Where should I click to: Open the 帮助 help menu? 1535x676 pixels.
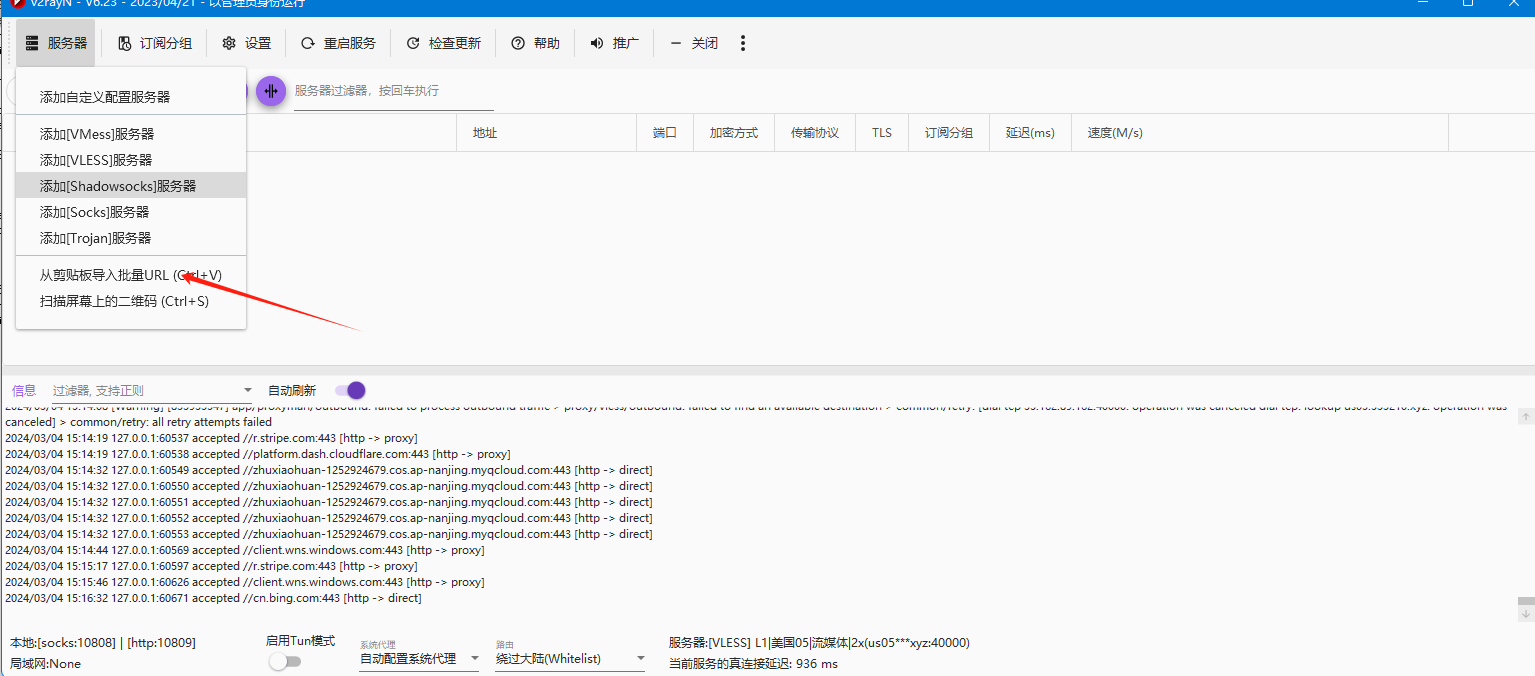pyautogui.click(x=535, y=43)
